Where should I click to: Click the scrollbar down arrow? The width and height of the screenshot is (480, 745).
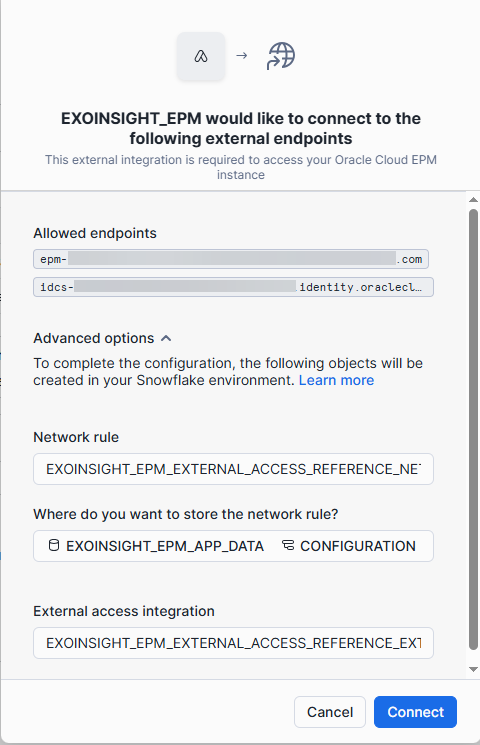point(473,669)
